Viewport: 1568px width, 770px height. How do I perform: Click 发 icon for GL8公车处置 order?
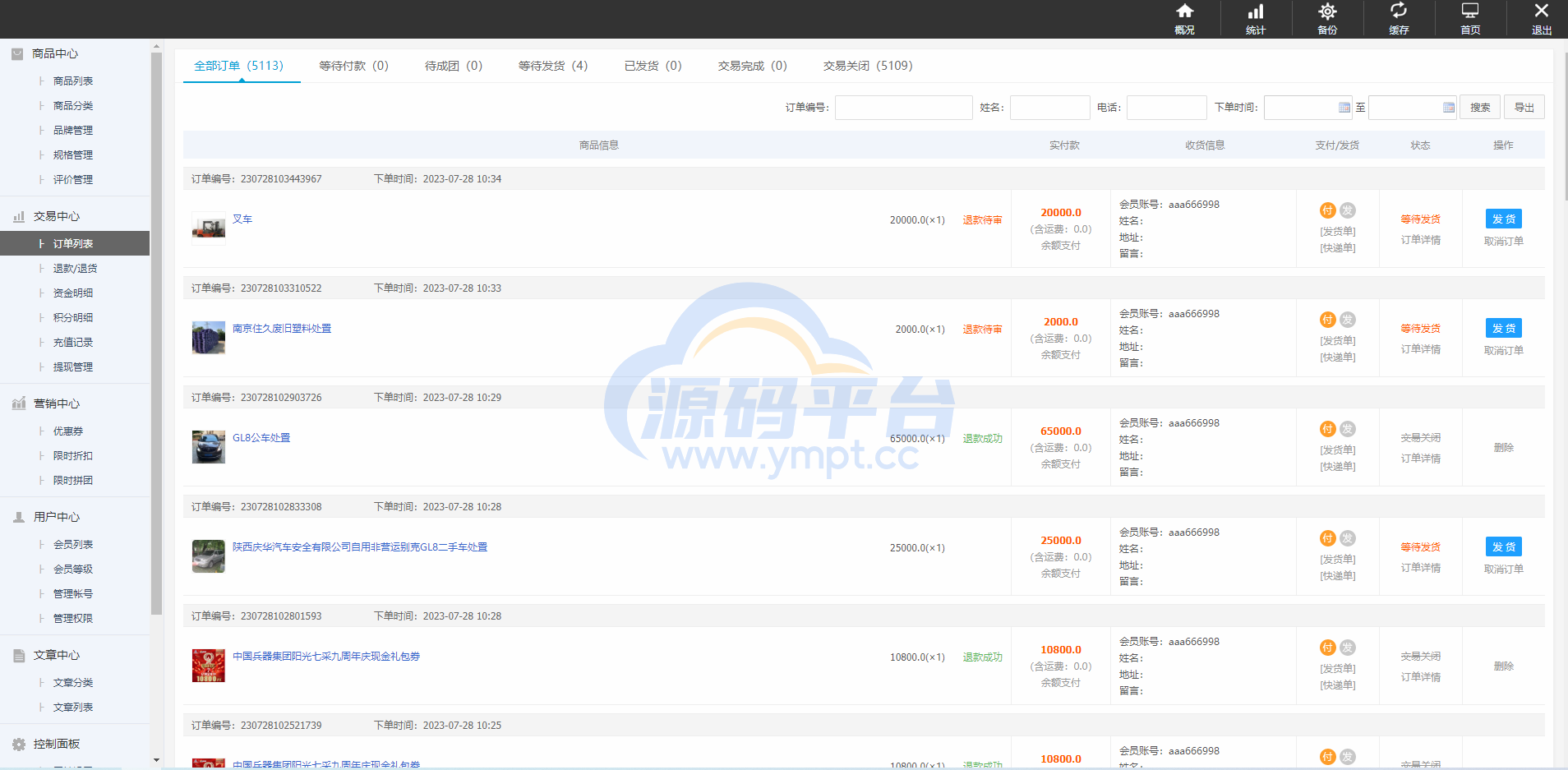(1347, 429)
